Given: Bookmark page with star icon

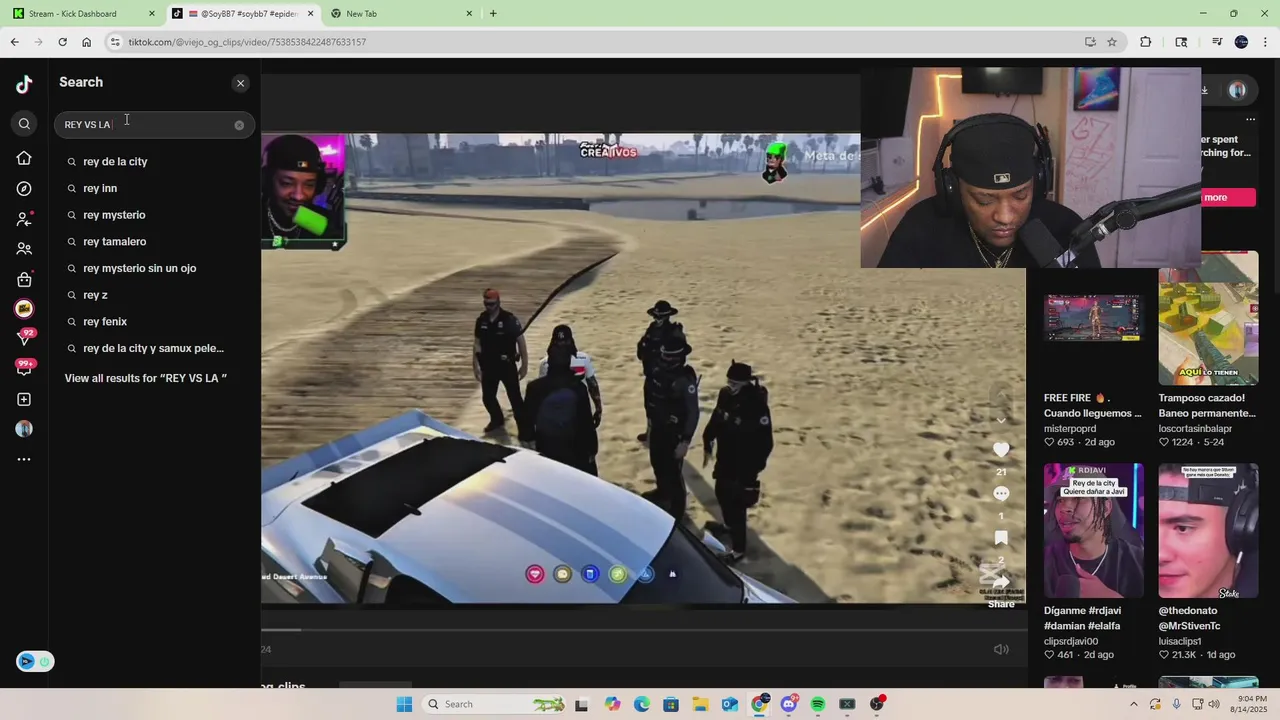Looking at the screenshot, I should point(1112,42).
